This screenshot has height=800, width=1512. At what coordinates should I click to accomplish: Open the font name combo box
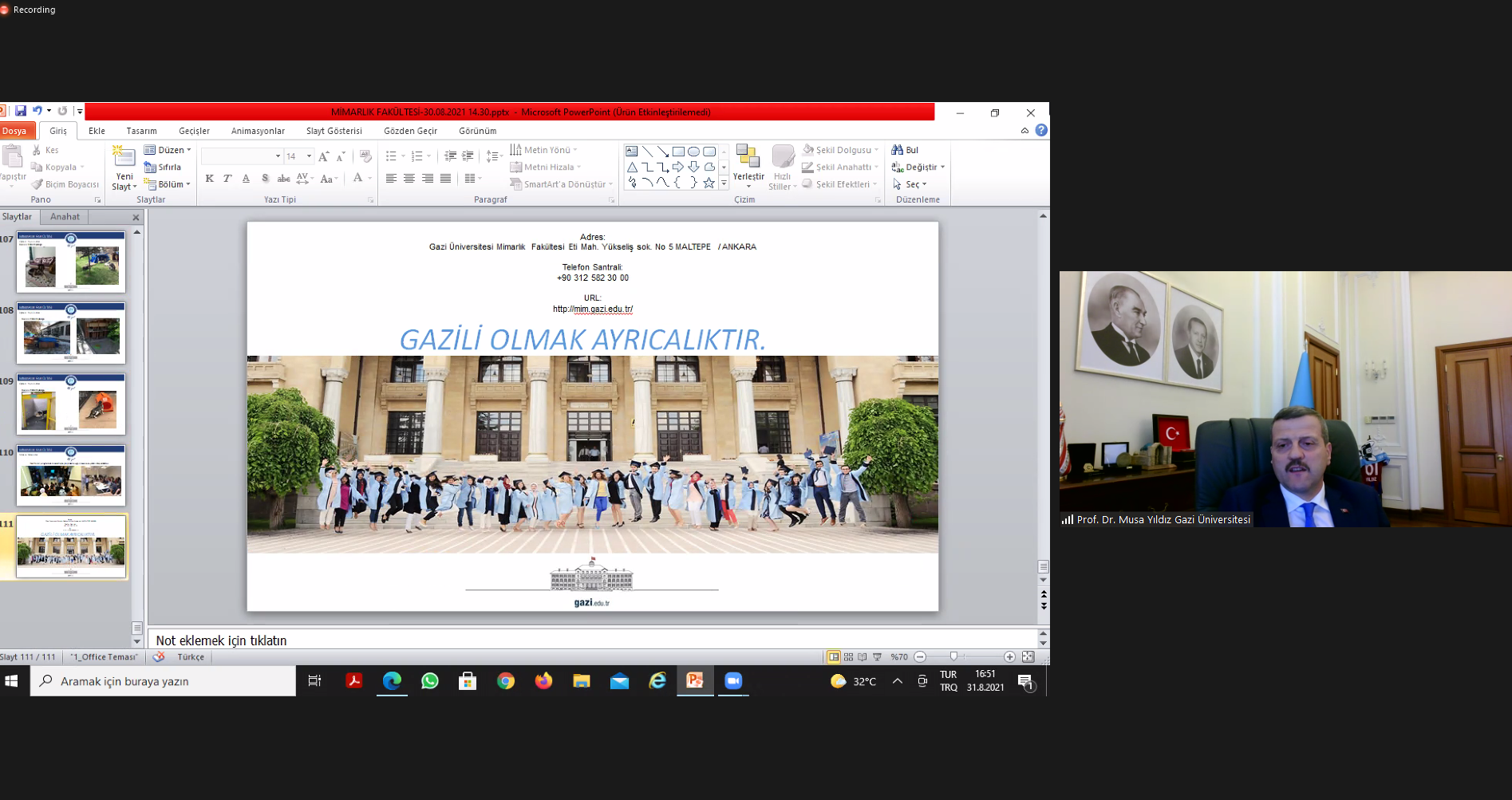[x=242, y=156]
